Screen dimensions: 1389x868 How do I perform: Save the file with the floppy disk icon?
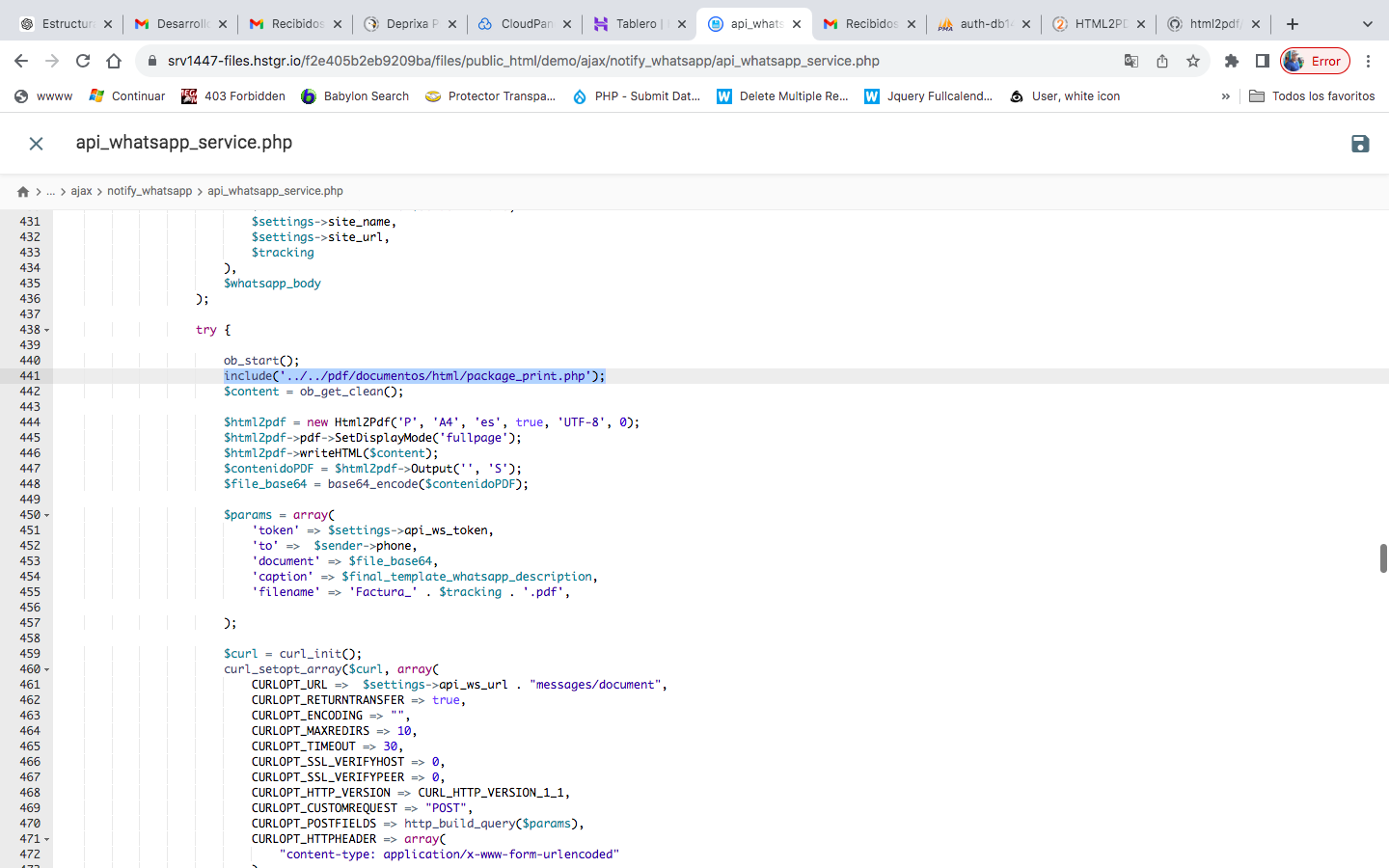pyautogui.click(x=1360, y=144)
